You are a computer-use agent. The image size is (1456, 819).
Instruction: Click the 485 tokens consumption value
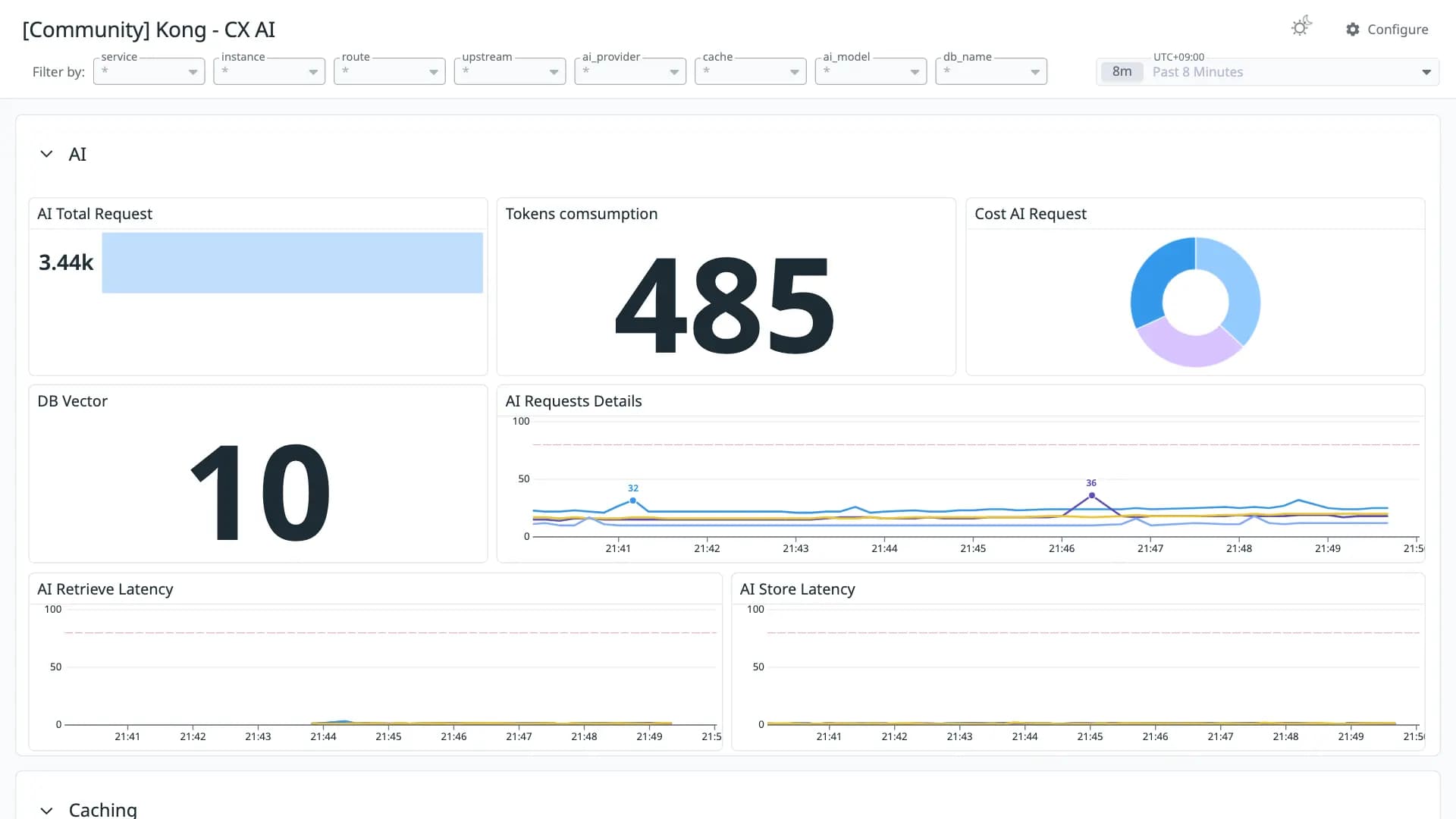(725, 305)
